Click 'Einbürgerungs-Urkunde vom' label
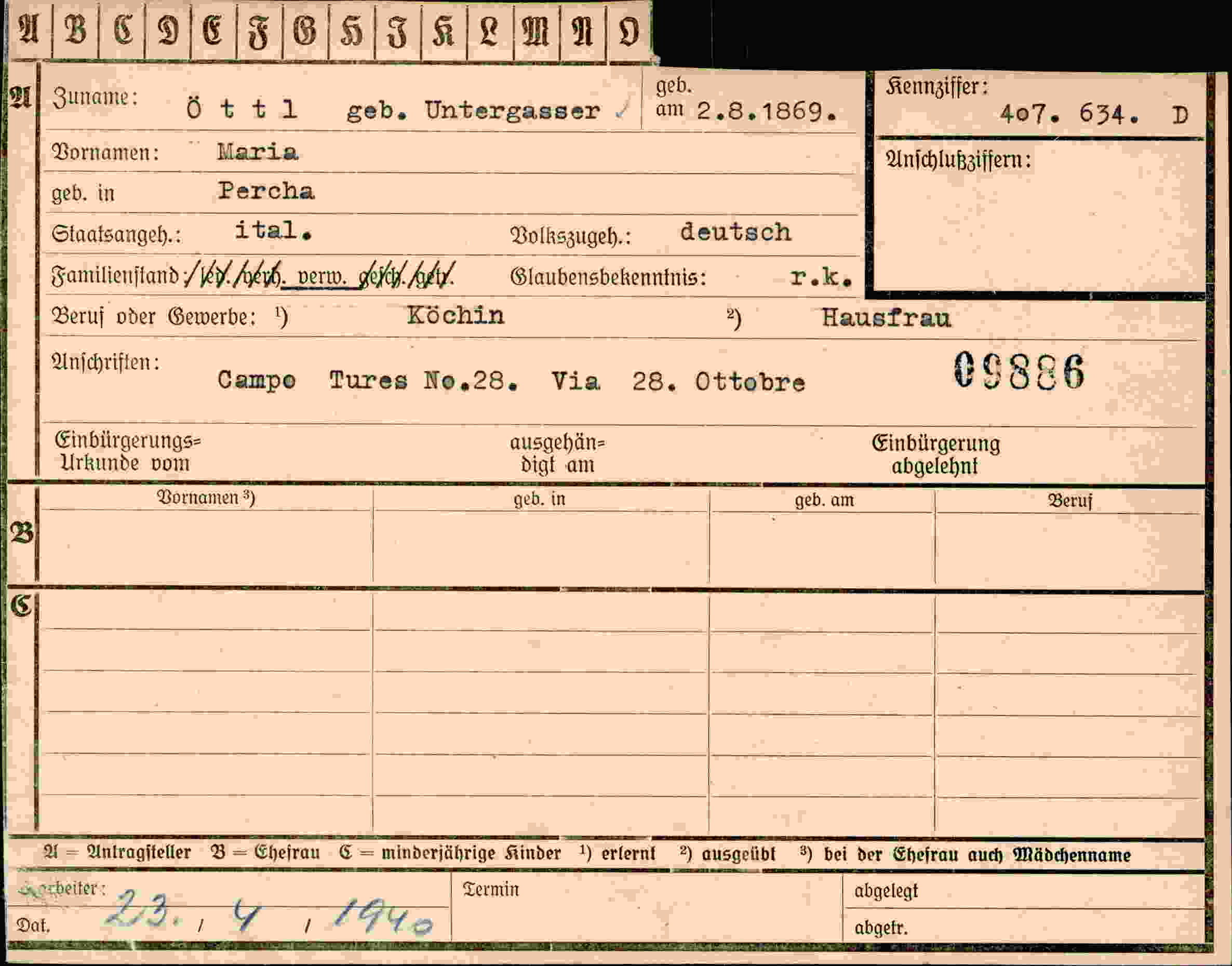1232x966 pixels. coord(128,451)
